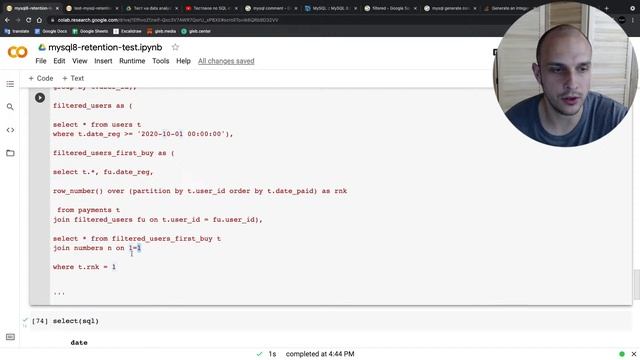This screenshot has width=640, height=360.
Task: Click the Google Drive icon beside the notebook title
Action: [42, 47]
